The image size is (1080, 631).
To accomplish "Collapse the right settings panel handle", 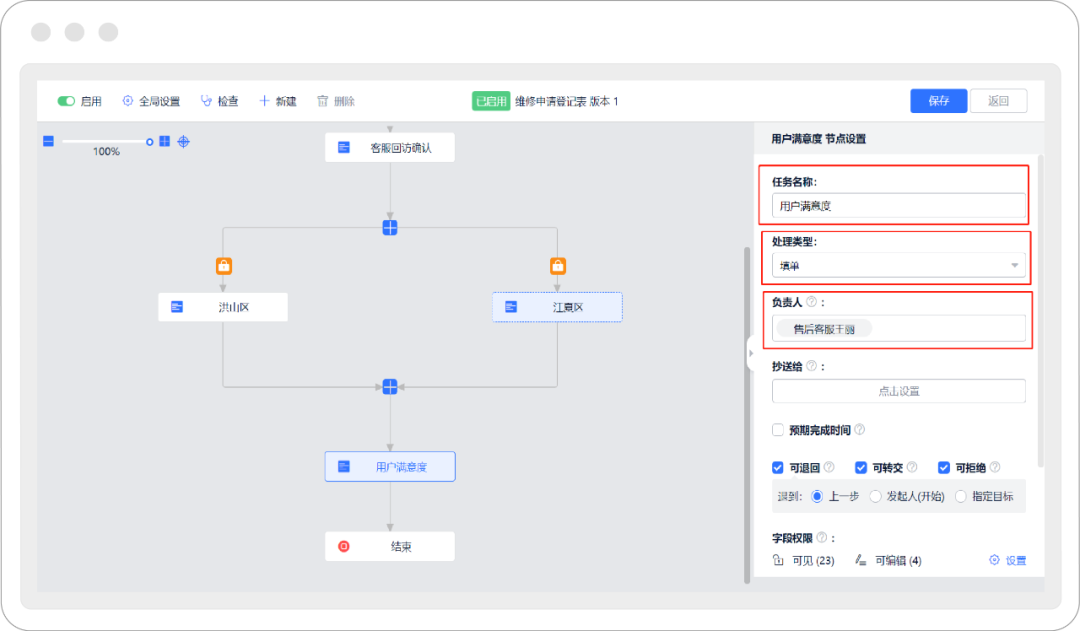I will point(750,353).
